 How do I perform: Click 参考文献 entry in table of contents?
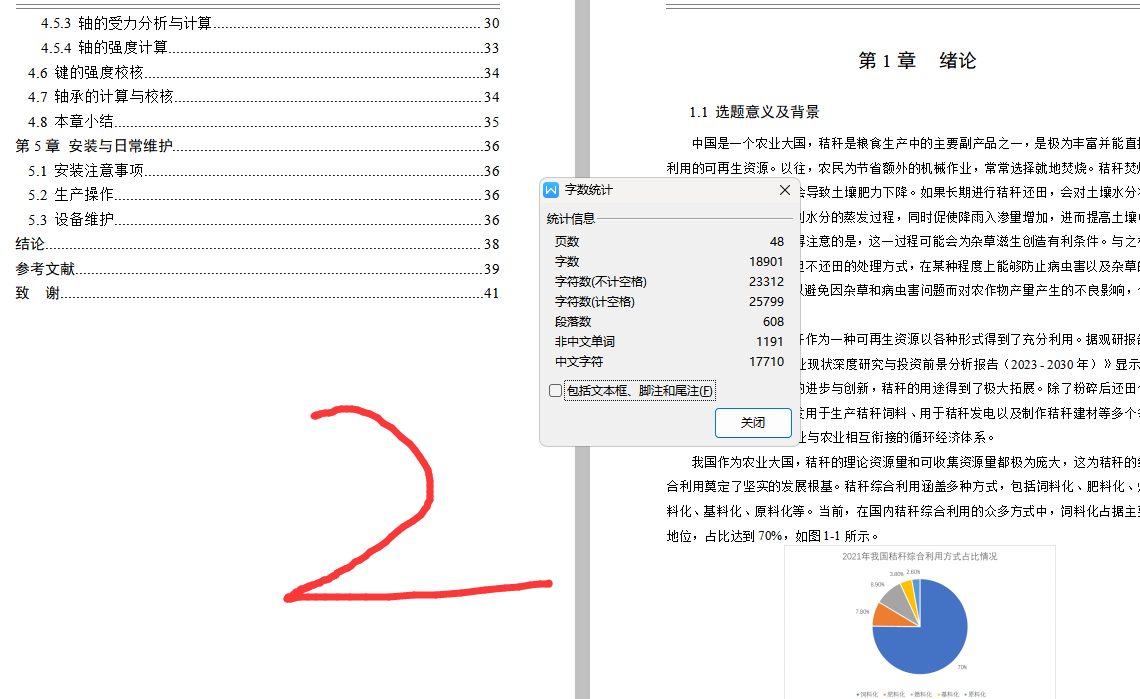tap(257, 269)
